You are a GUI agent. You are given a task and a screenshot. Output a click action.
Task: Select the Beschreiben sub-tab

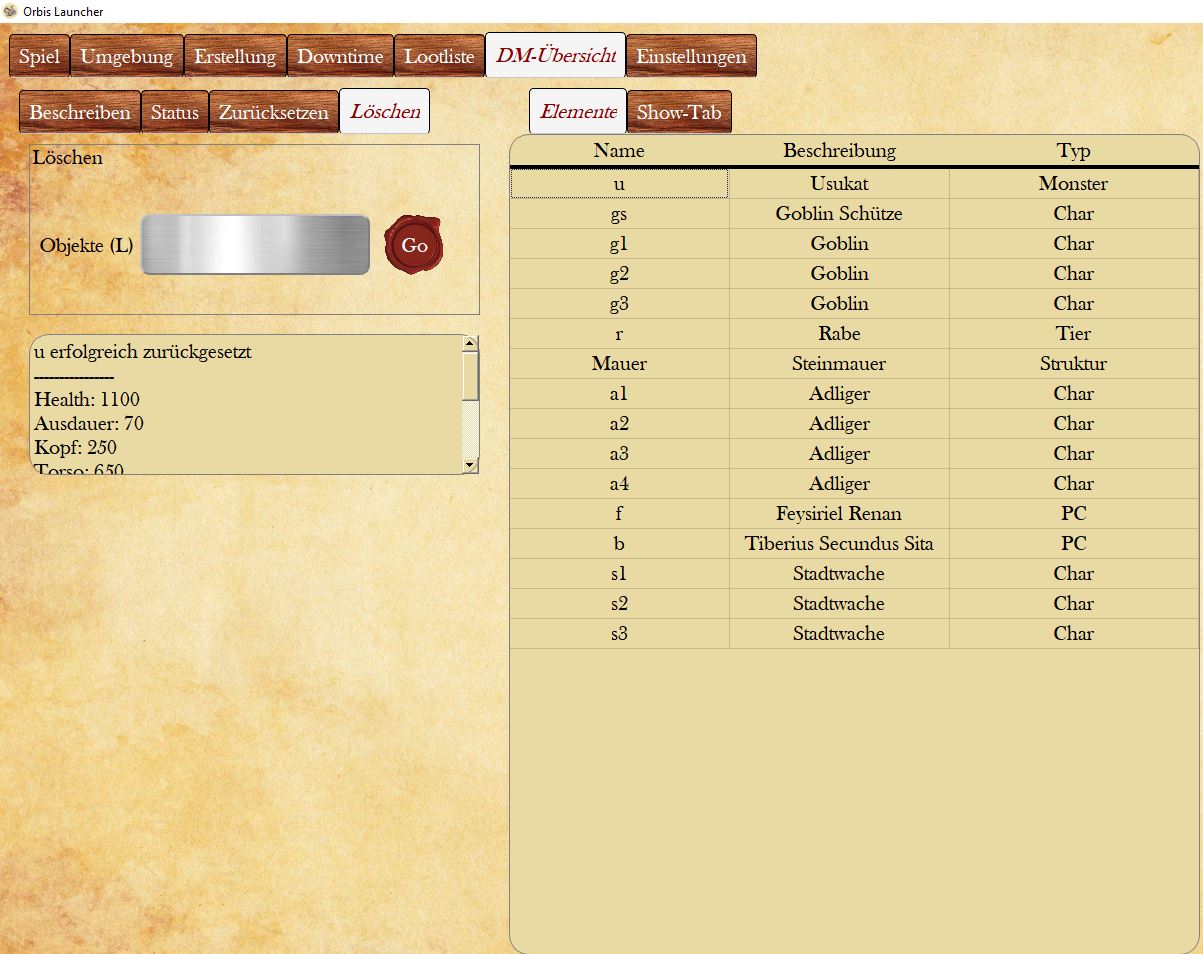80,112
